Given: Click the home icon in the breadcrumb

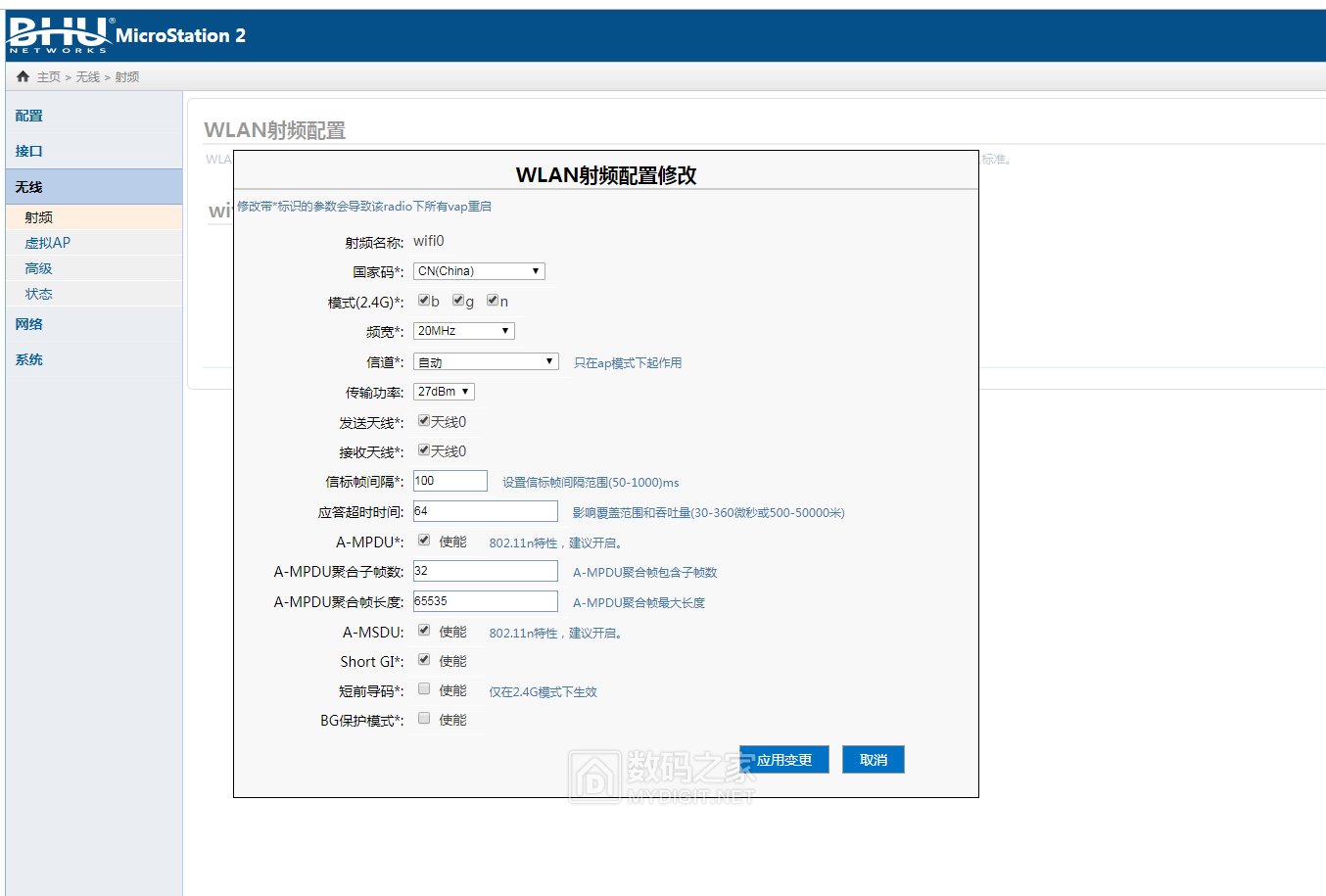Looking at the screenshot, I should 22,74.
